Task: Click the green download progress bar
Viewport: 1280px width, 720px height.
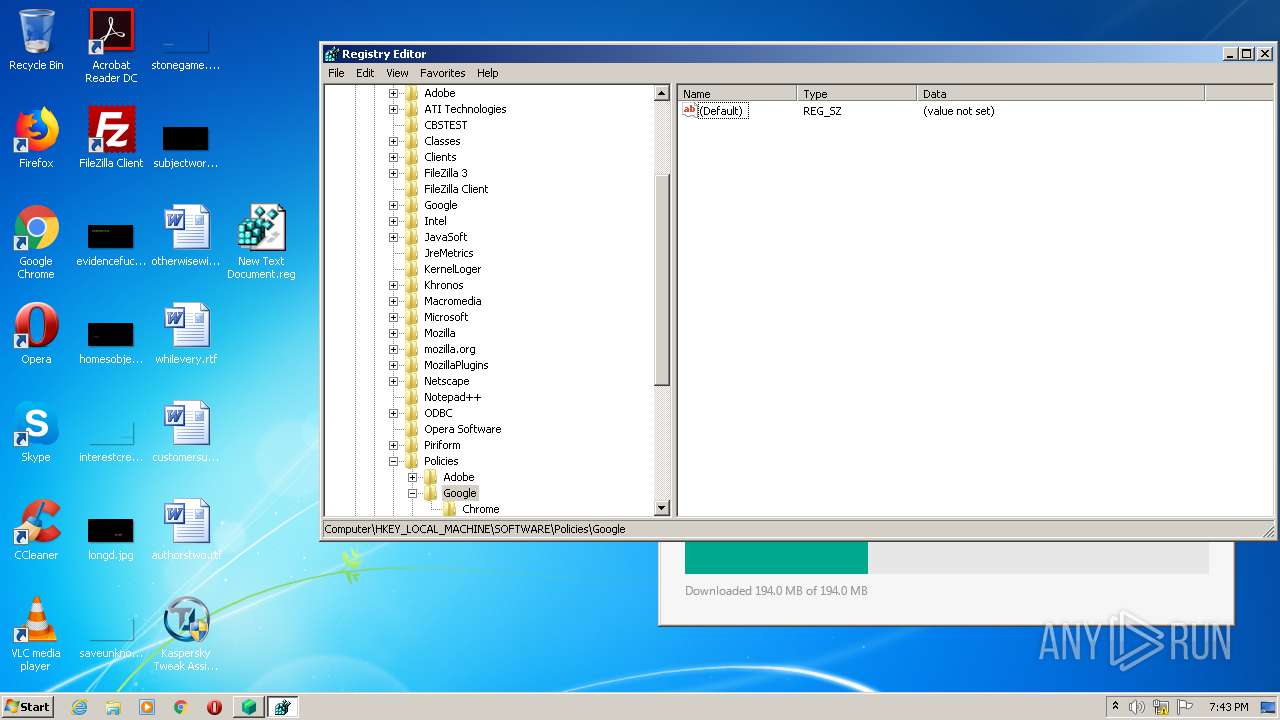Action: click(776, 558)
